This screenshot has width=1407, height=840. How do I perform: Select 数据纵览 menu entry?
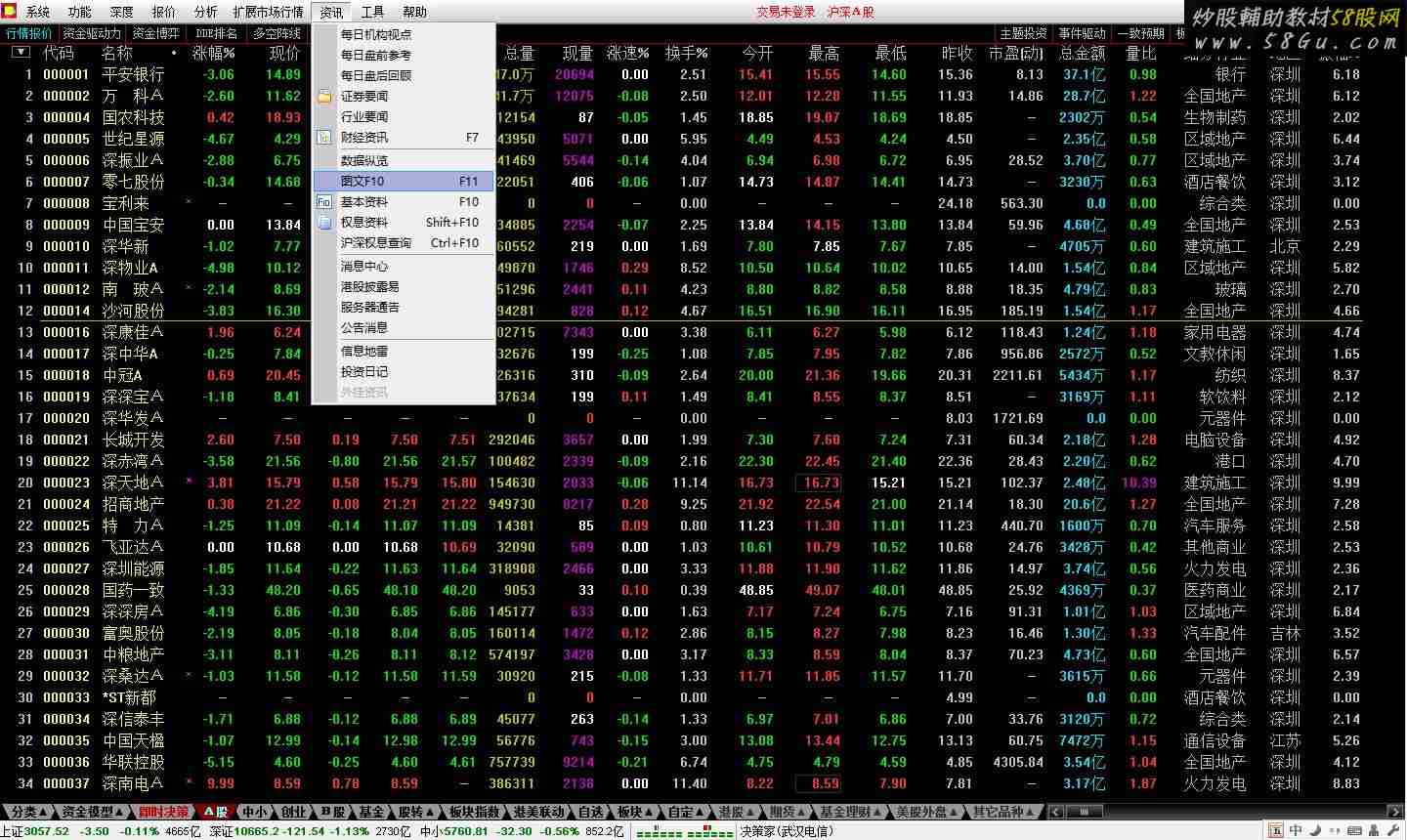tap(404, 160)
